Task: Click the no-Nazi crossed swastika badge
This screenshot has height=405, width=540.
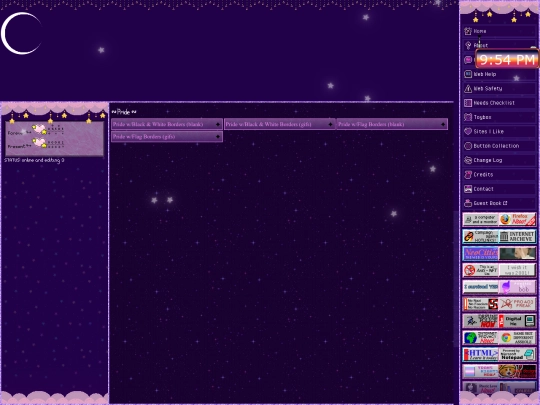Action: point(480,304)
